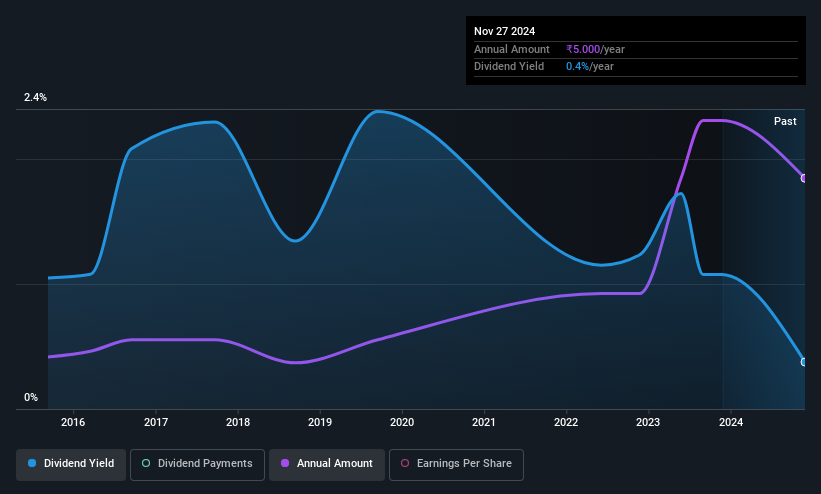This screenshot has width=821, height=494.
Task: Click the 2023 x-axis label
Action: pyautogui.click(x=648, y=422)
